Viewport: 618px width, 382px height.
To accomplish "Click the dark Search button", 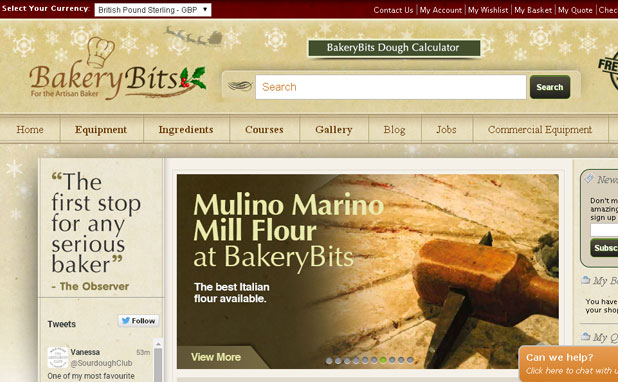I will tap(550, 87).
